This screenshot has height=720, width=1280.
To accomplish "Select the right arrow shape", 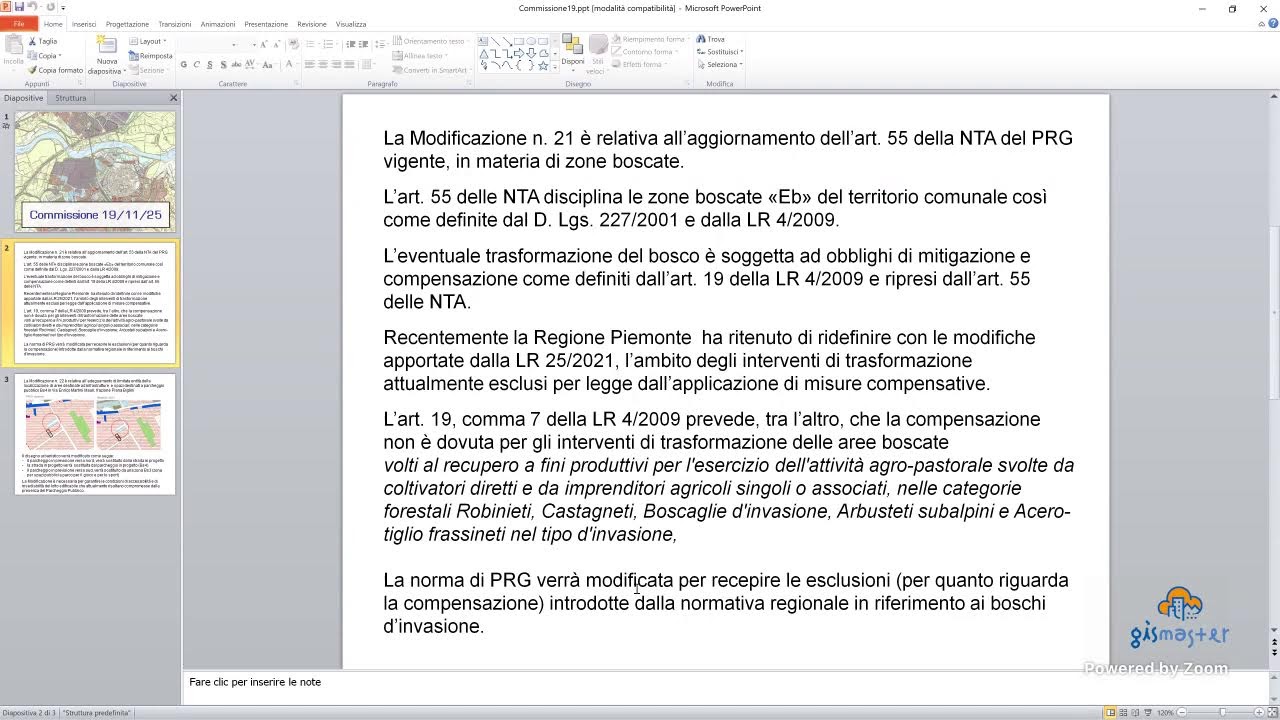I will point(520,53).
